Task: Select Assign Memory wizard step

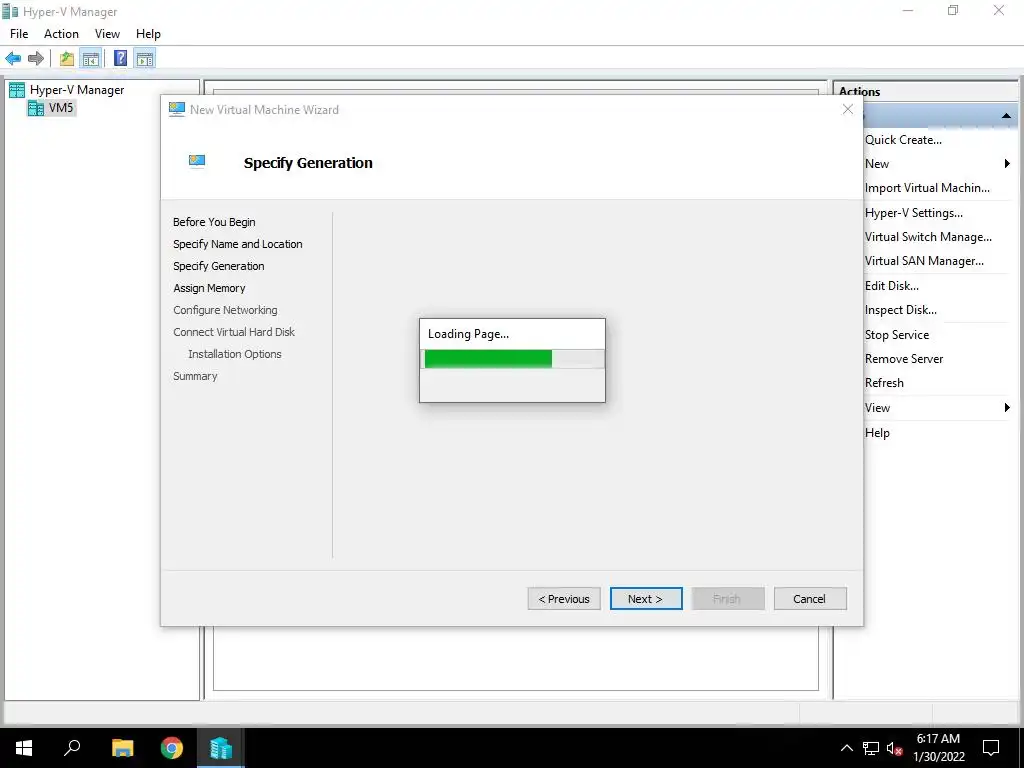Action: tap(209, 288)
